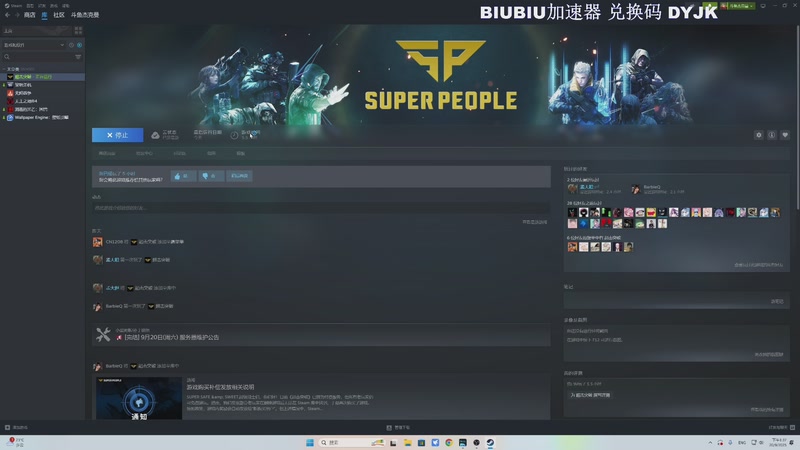This screenshot has height=450, width=800.
Task: Open 游戏购买补偿发放相关说明 article title
Action: [x=220, y=387]
